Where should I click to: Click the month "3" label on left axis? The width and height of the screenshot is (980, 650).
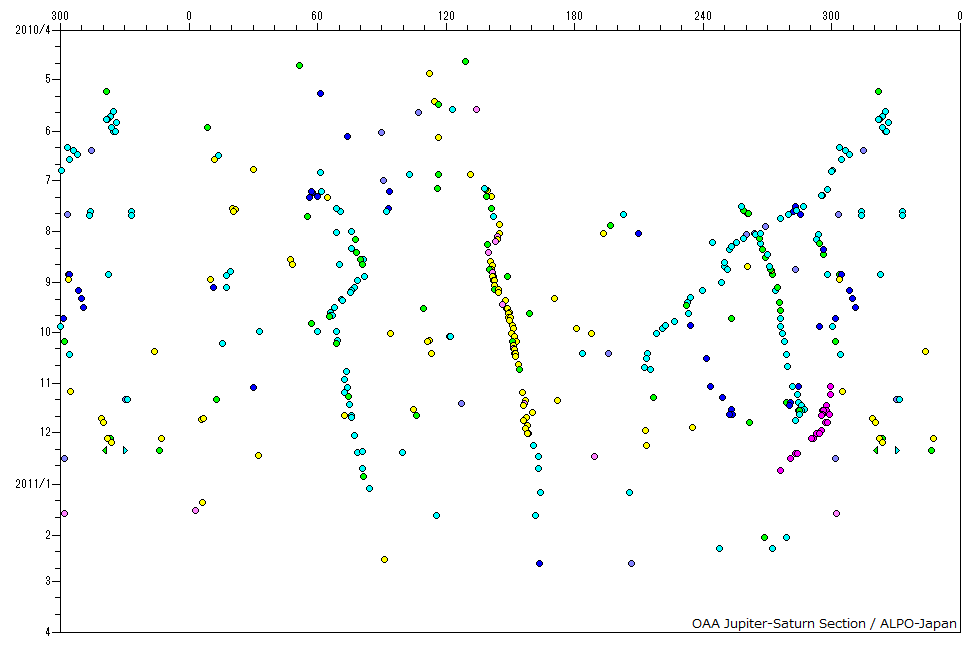tap(48, 581)
